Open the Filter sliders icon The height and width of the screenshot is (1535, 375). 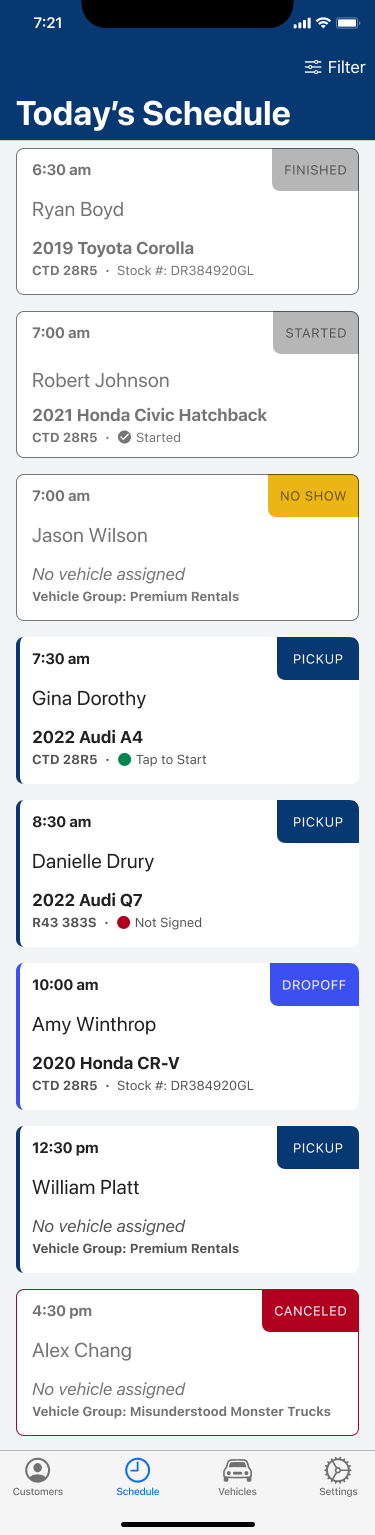(313, 67)
